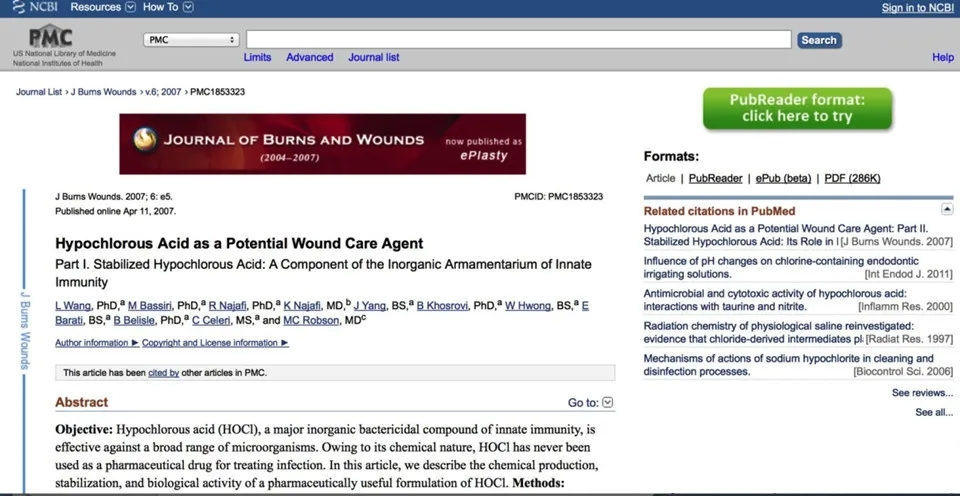Open the How To dropdown menu
Image resolution: width=960 pixels, height=496 pixels.
tap(167, 8)
